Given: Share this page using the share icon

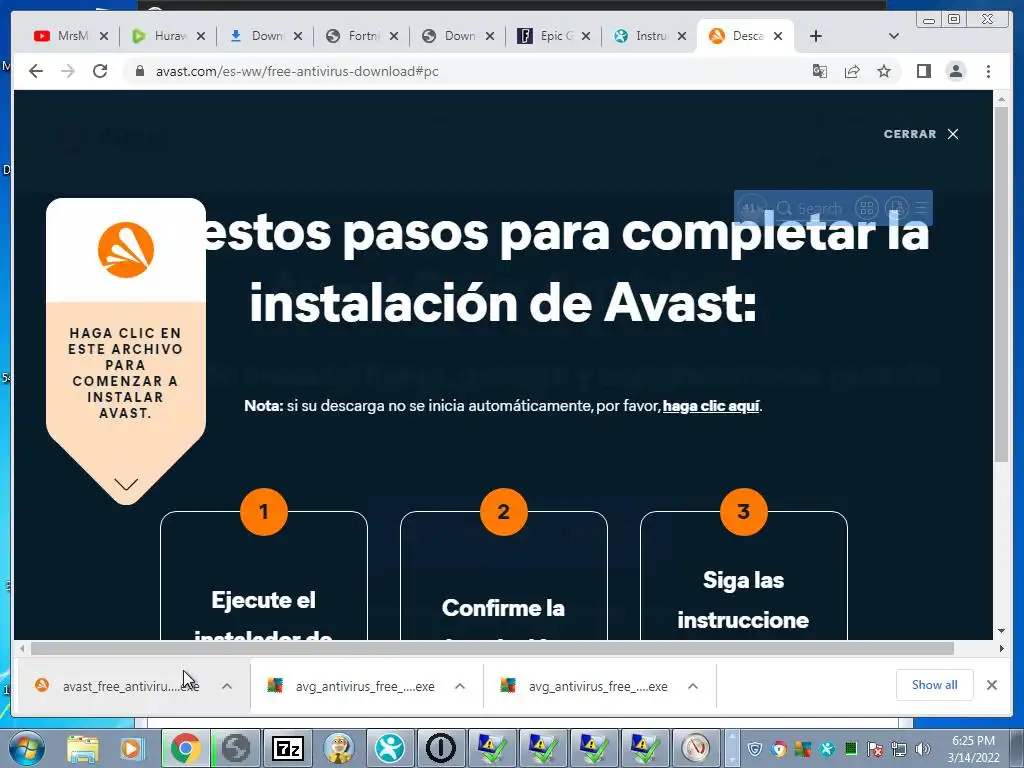Looking at the screenshot, I should [x=852, y=71].
